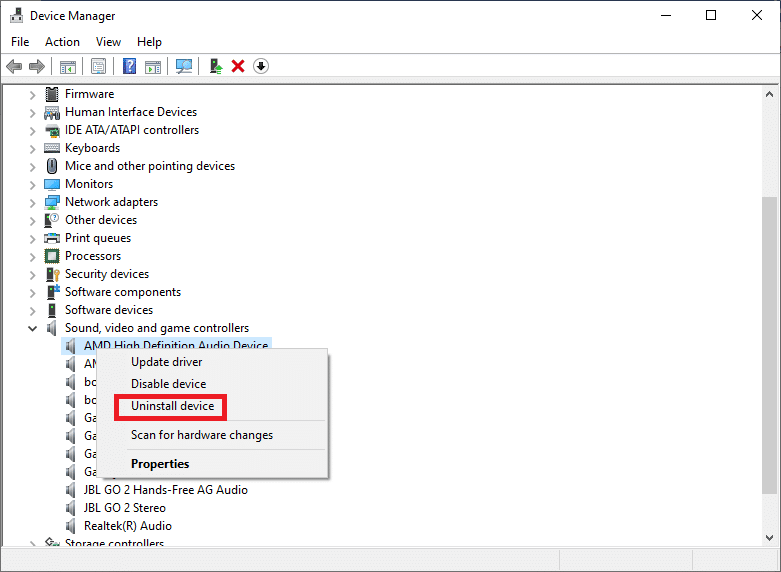The image size is (781, 572).
Task: Select the Realtek(R) Audio device
Action: click(127, 526)
